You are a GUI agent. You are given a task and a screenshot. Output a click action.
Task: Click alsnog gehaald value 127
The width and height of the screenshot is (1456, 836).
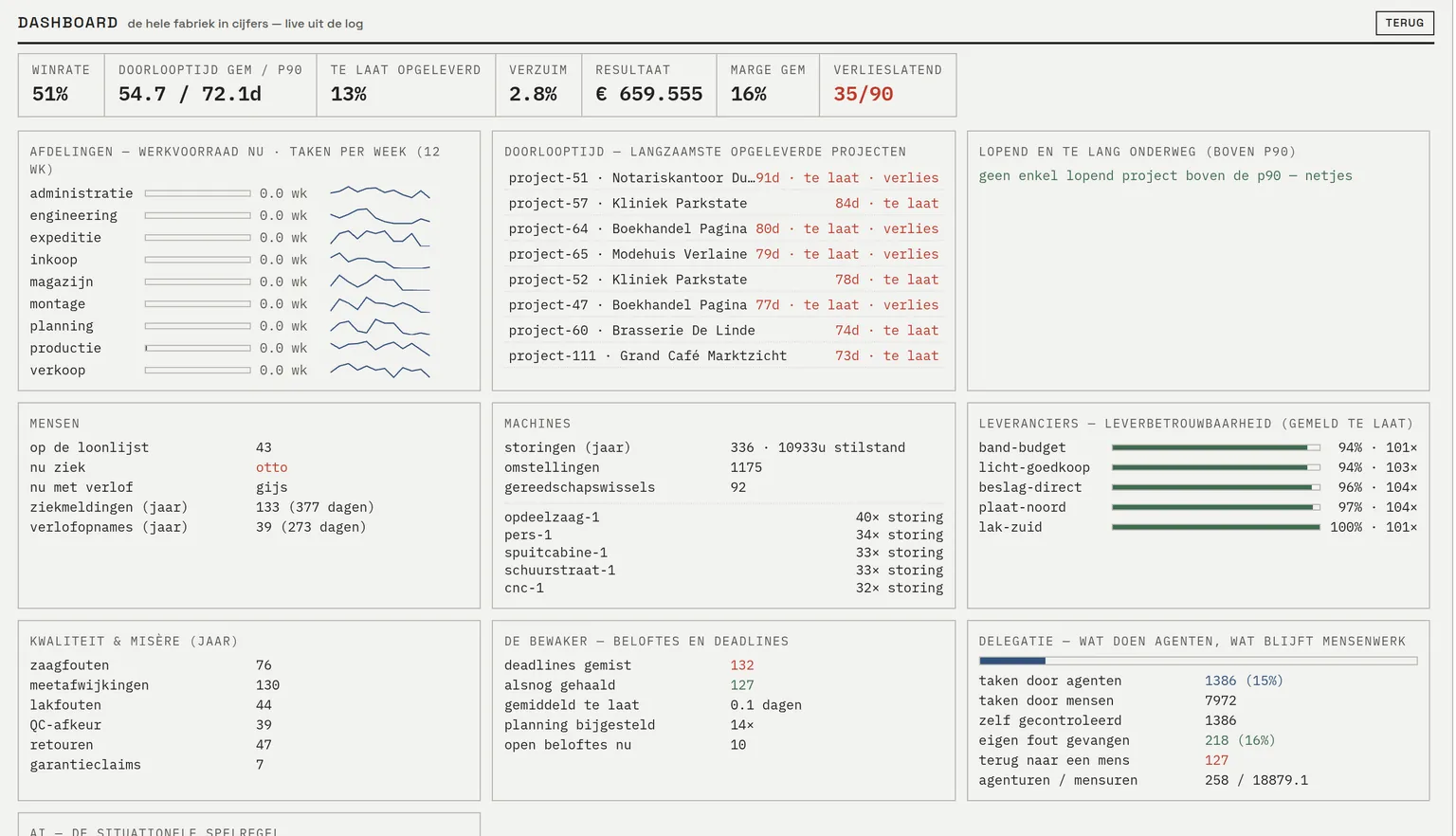[x=742, y=685]
